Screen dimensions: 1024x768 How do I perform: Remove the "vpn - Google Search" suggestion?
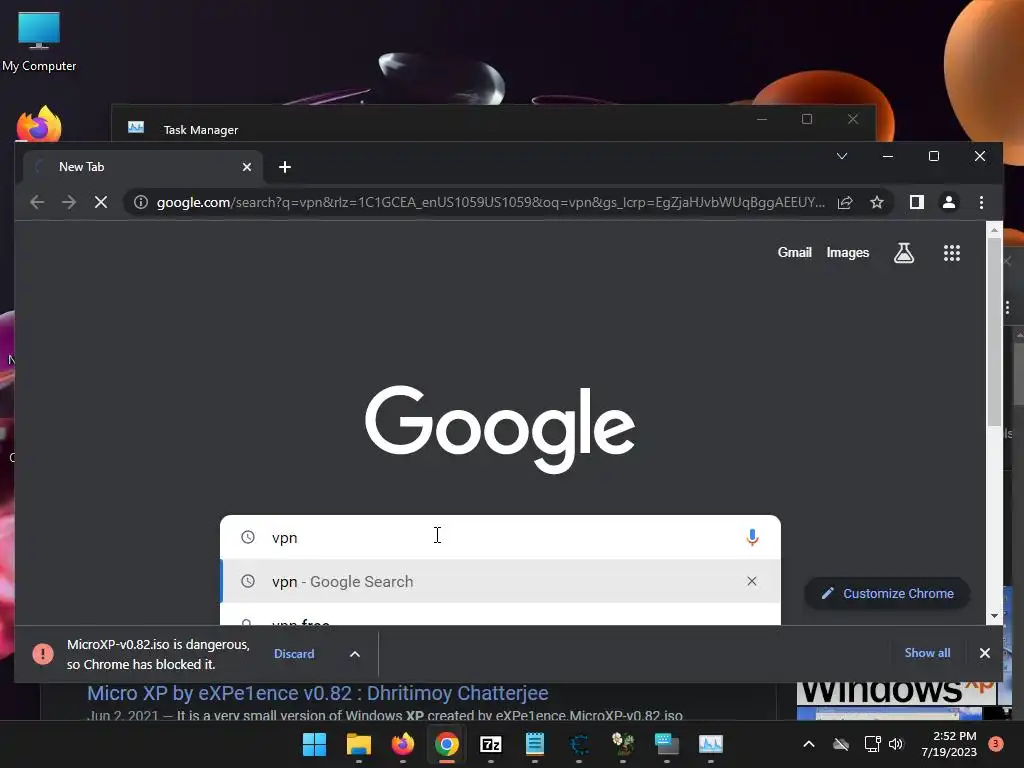pos(752,581)
